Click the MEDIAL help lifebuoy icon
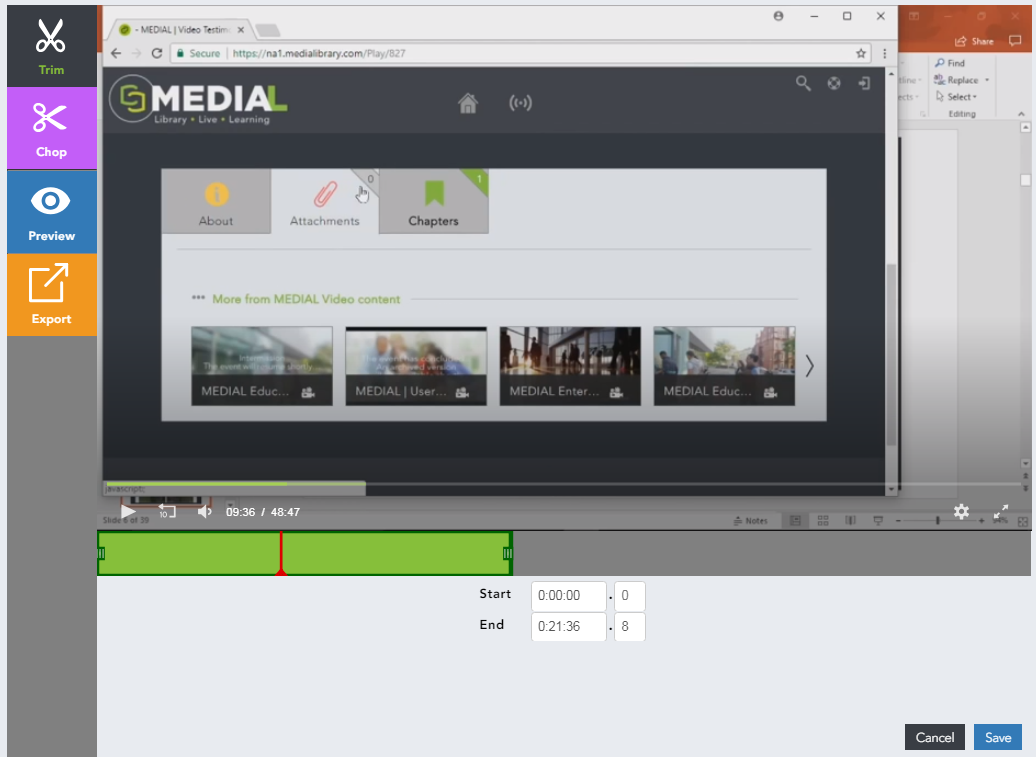 (834, 83)
